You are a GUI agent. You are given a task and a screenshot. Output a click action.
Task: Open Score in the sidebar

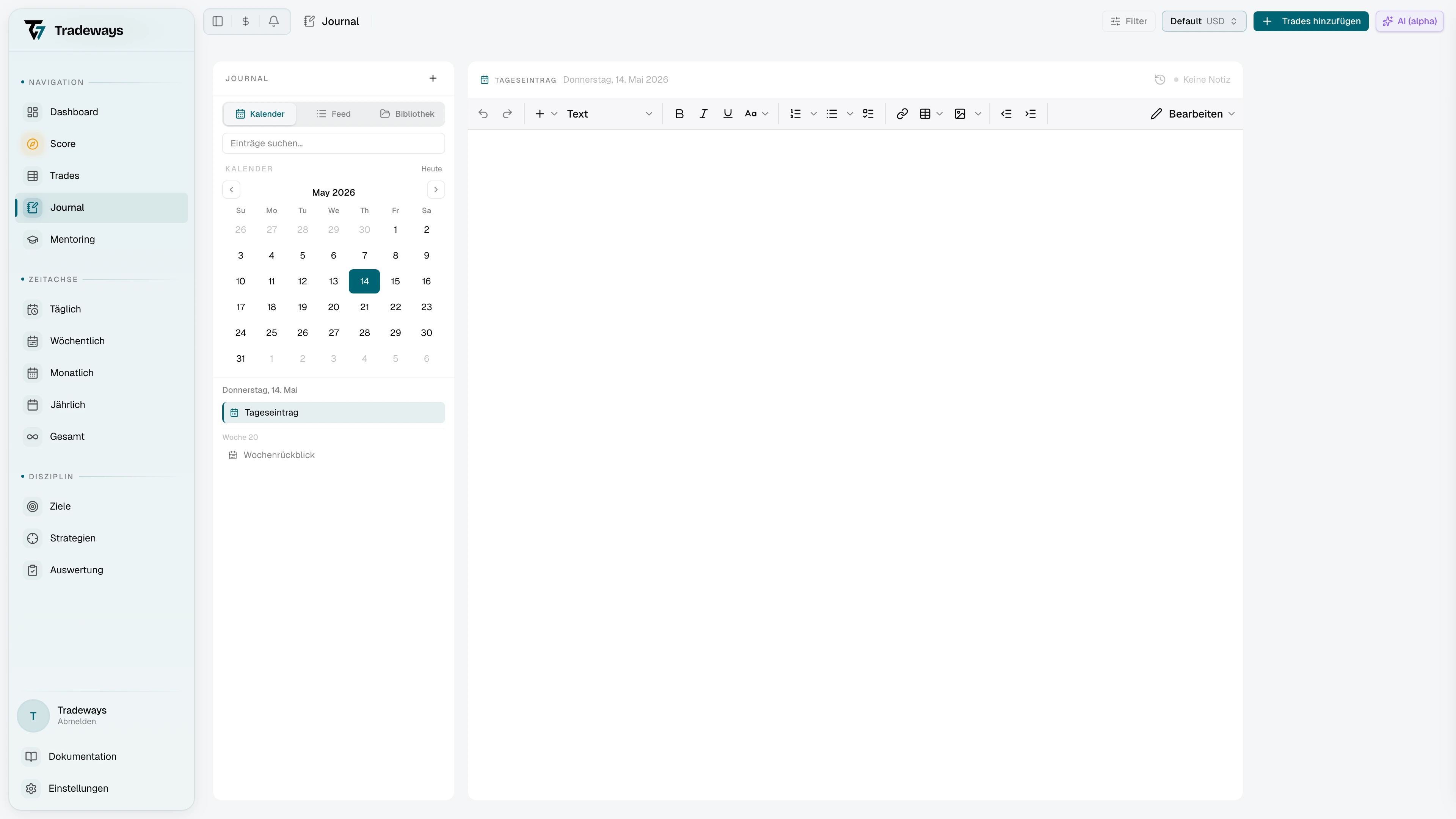pyautogui.click(x=102, y=144)
